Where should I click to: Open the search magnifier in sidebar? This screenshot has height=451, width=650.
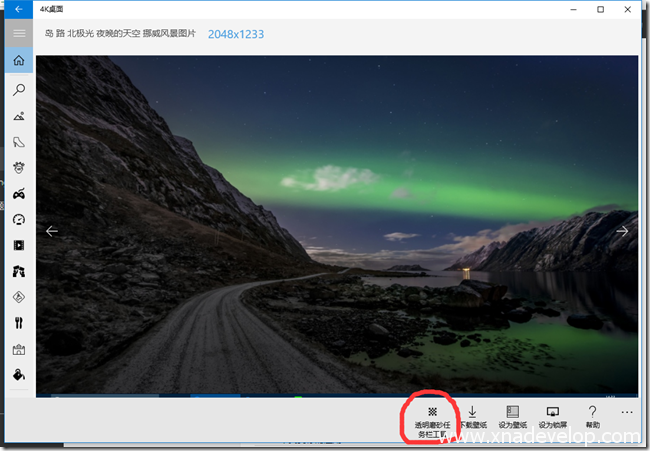19,90
